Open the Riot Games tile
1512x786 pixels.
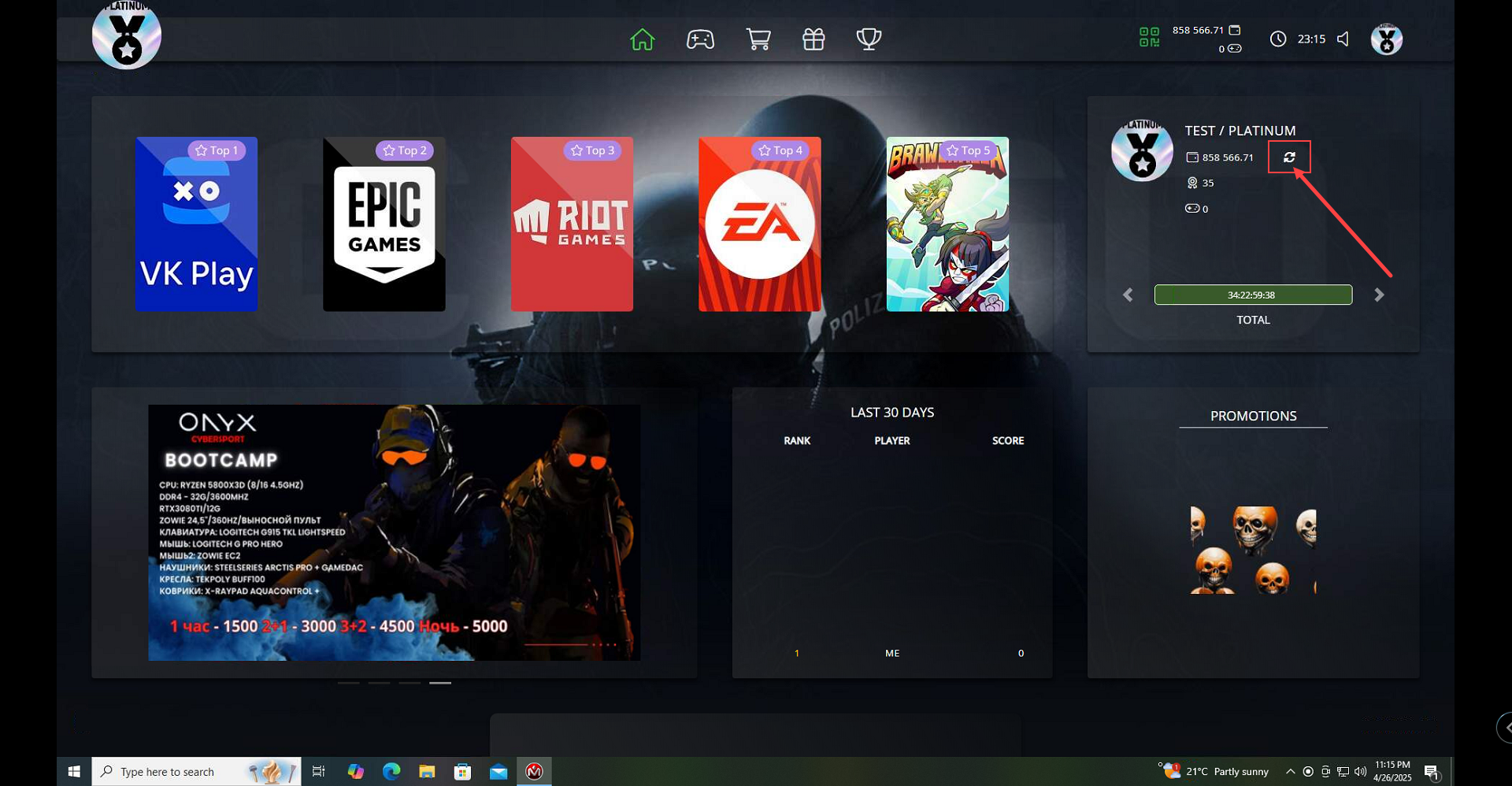[x=572, y=224]
